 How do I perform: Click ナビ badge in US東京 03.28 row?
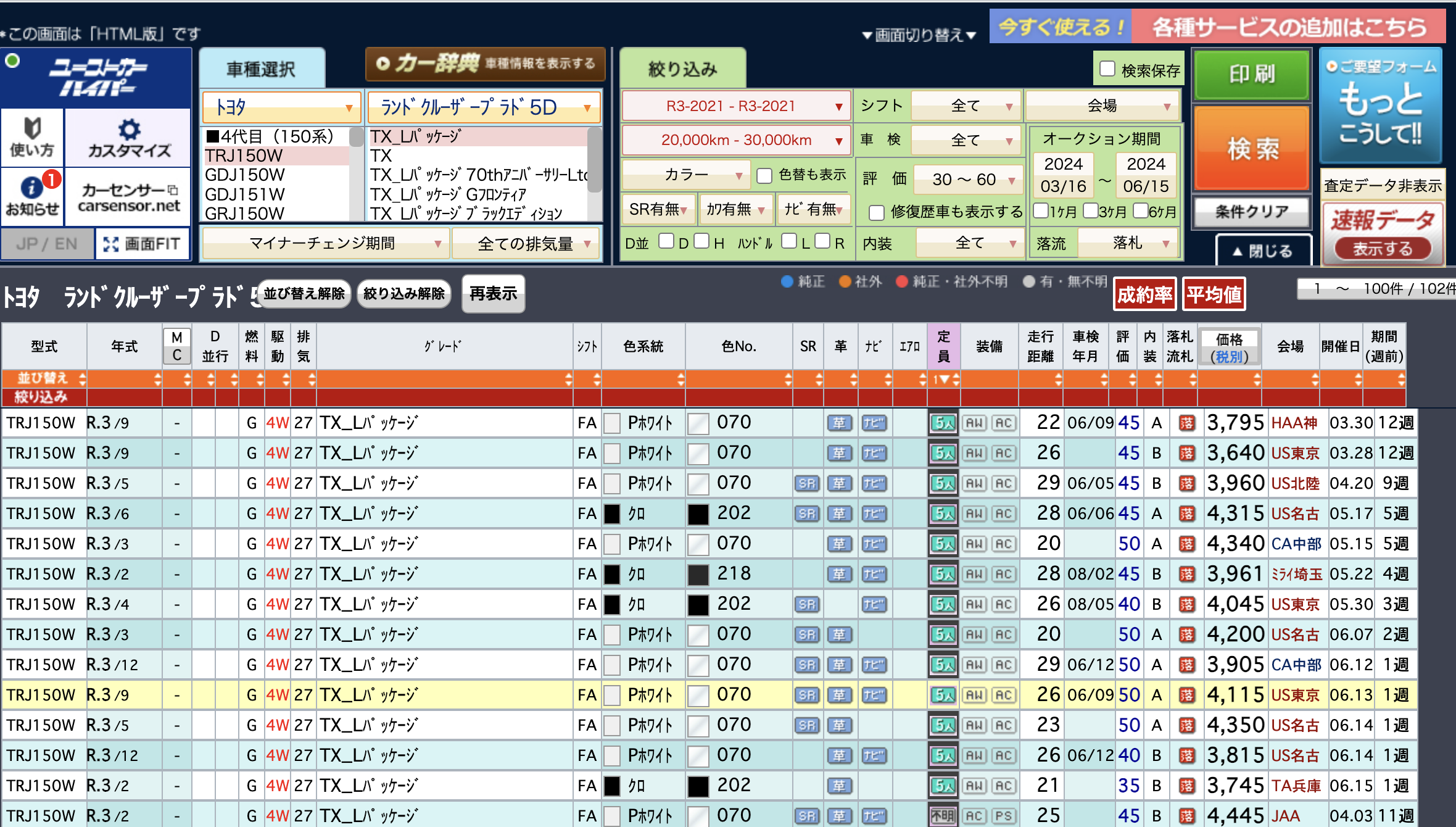pyautogui.click(x=874, y=453)
